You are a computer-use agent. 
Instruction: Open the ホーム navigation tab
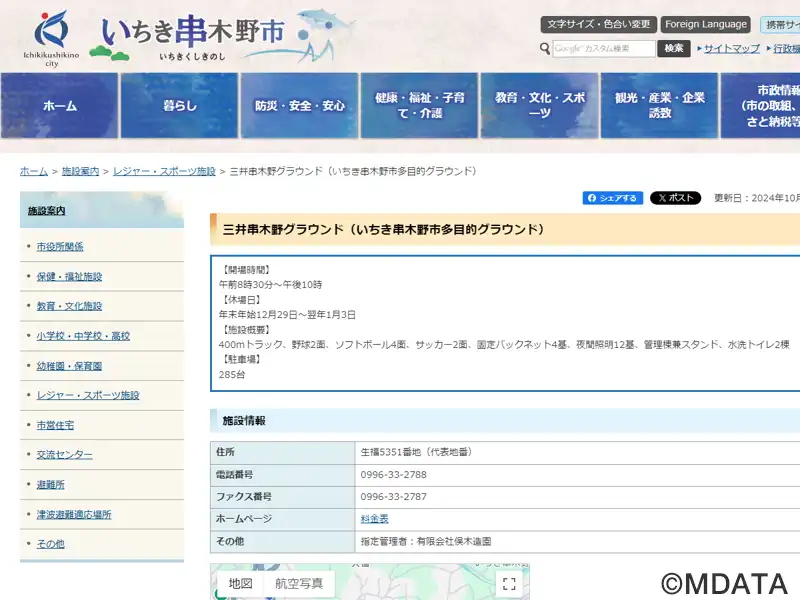[59, 106]
